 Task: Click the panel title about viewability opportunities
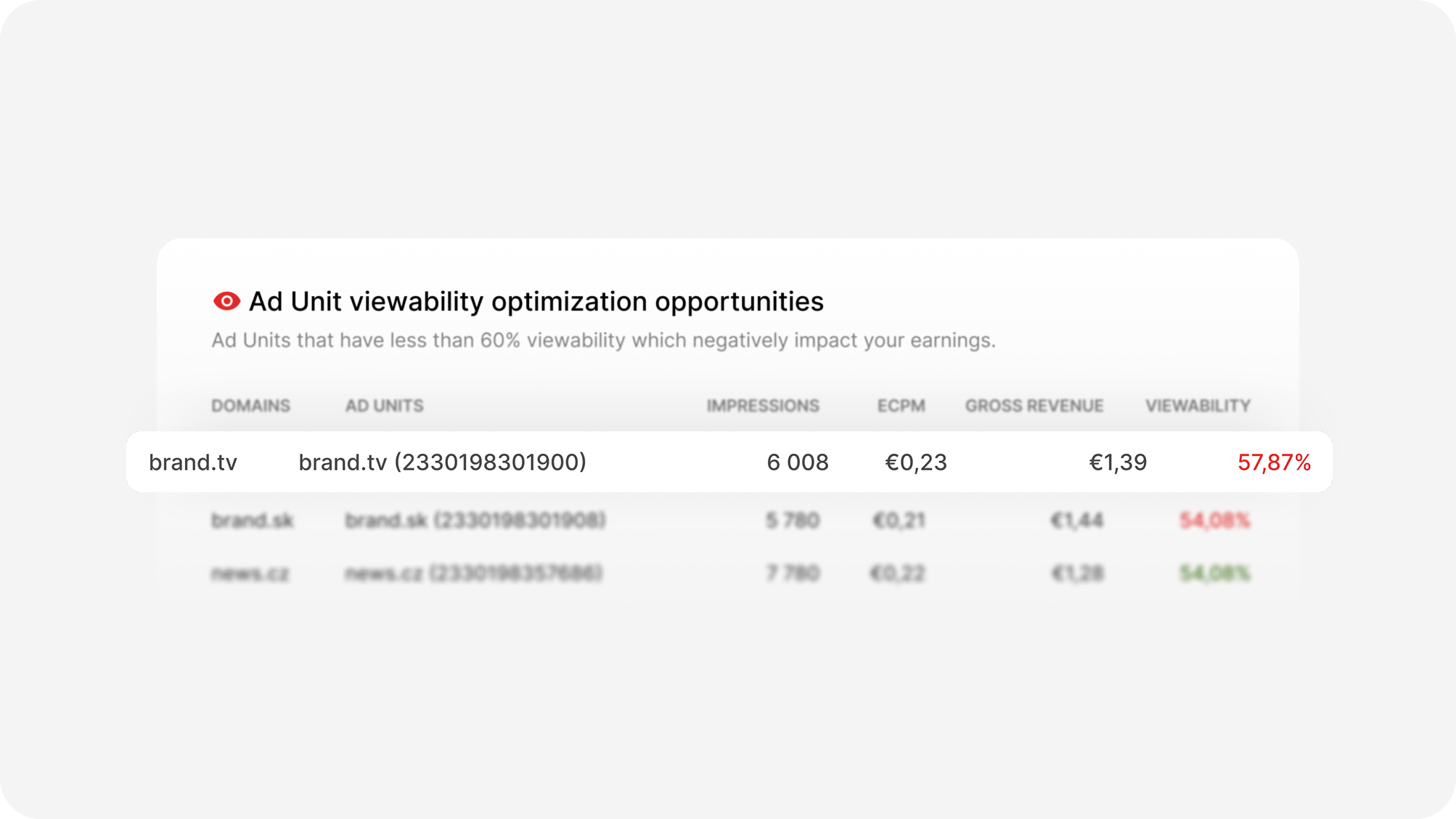(x=536, y=301)
